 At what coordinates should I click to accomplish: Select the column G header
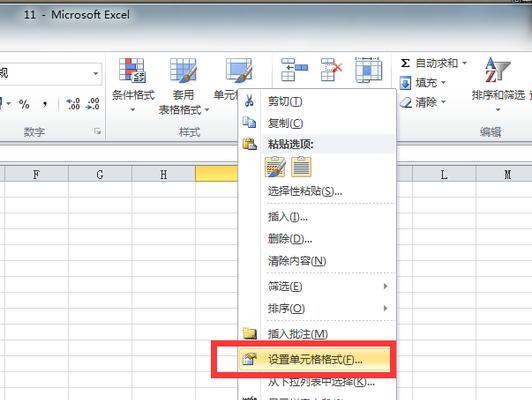100,174
